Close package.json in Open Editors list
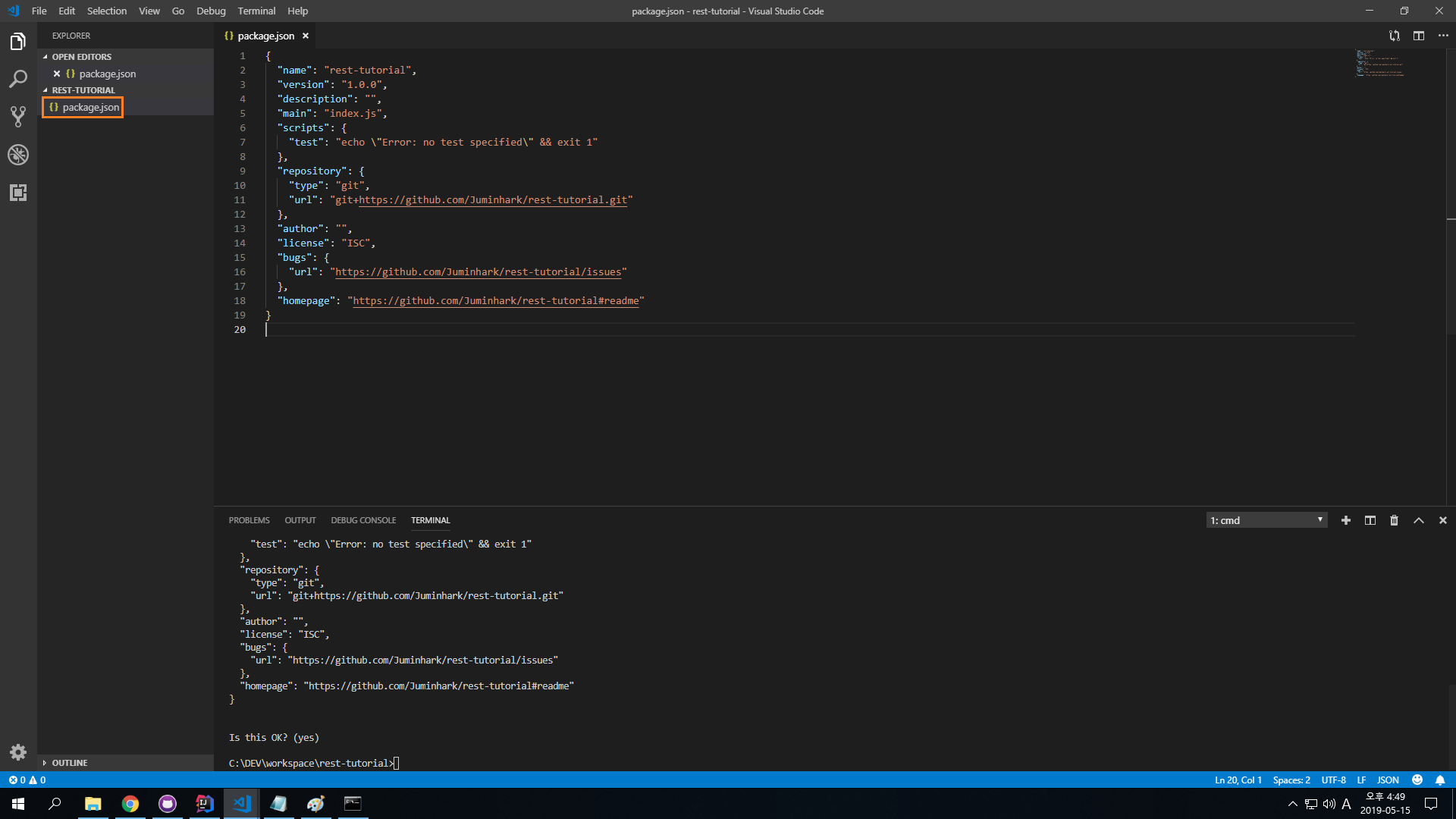 (57, 74)
